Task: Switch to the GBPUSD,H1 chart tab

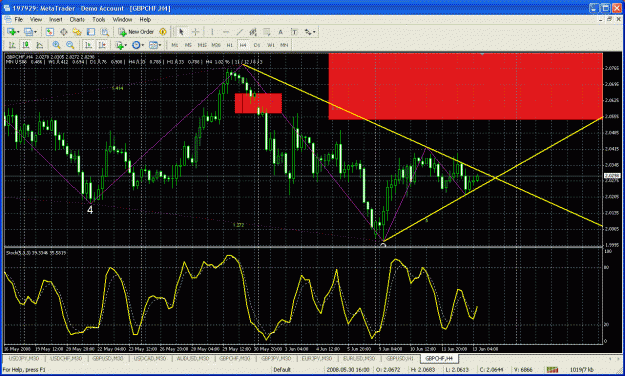Action: [x=400, y=358]
